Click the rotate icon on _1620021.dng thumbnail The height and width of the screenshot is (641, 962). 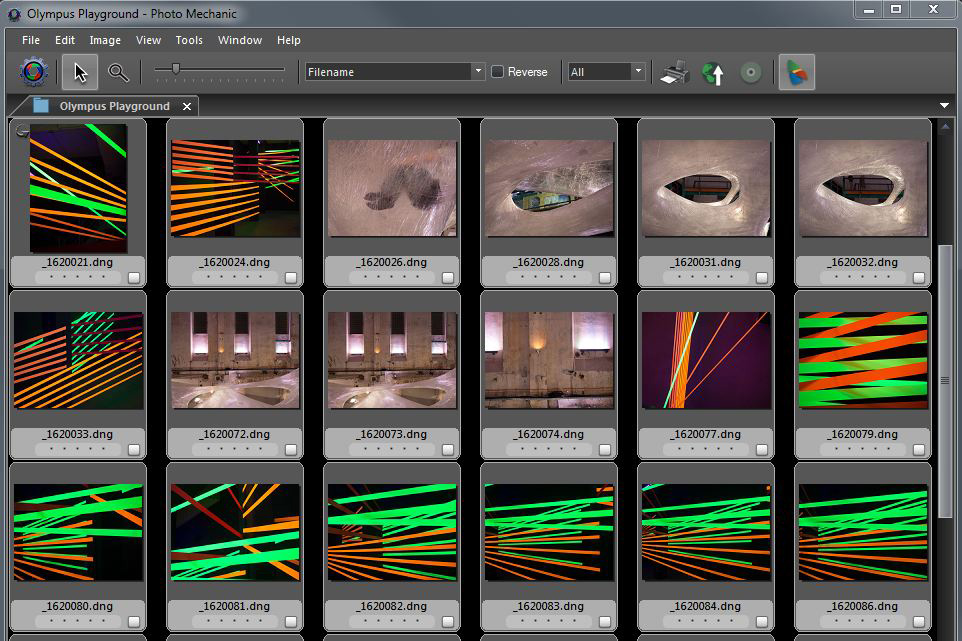coord(23,130)
